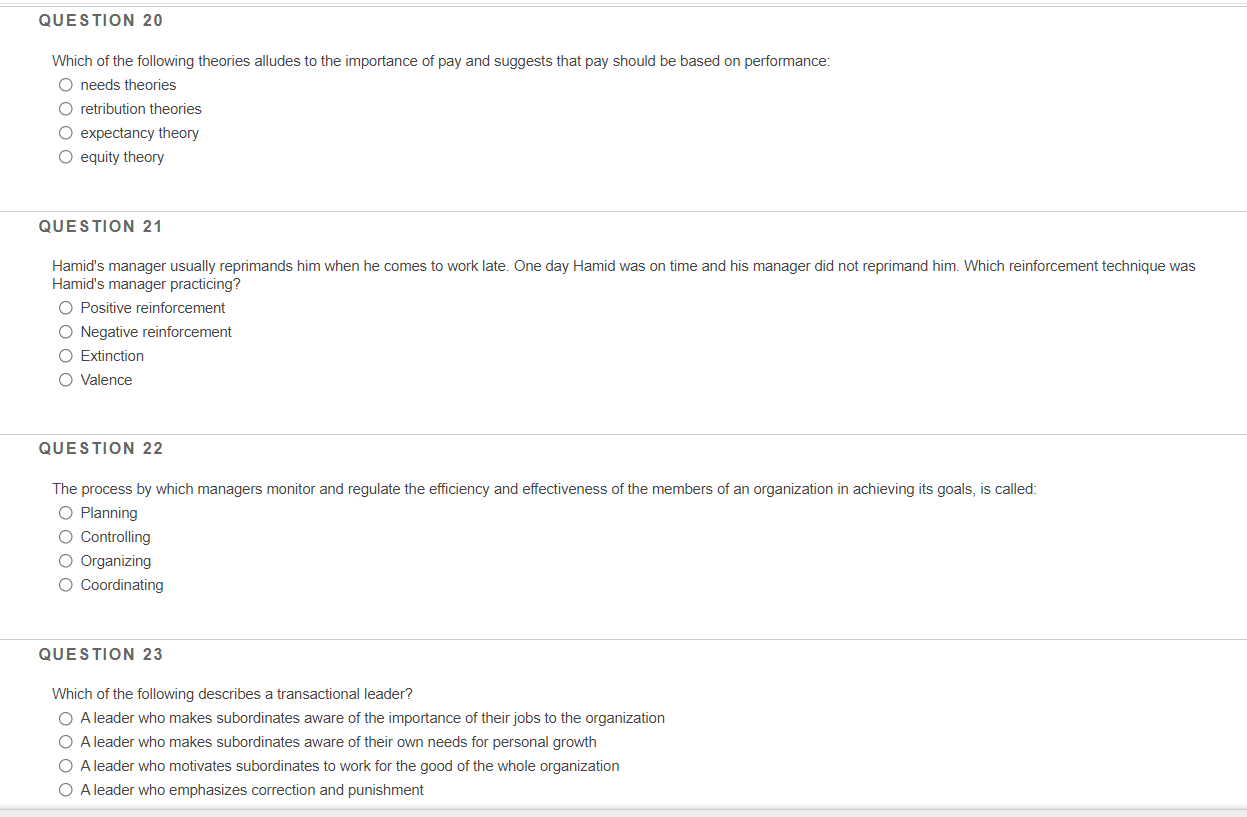
Task: Choose 'expectancy theory' answer
Action: (65, 132)
